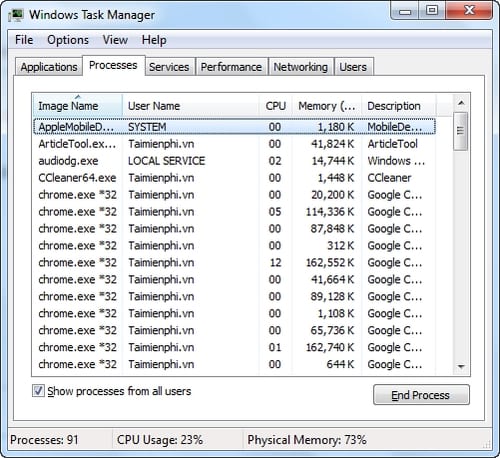Click the MobileDe... description cell
The width and height of the screenshot is (500, 458).
tap(395, 127)
